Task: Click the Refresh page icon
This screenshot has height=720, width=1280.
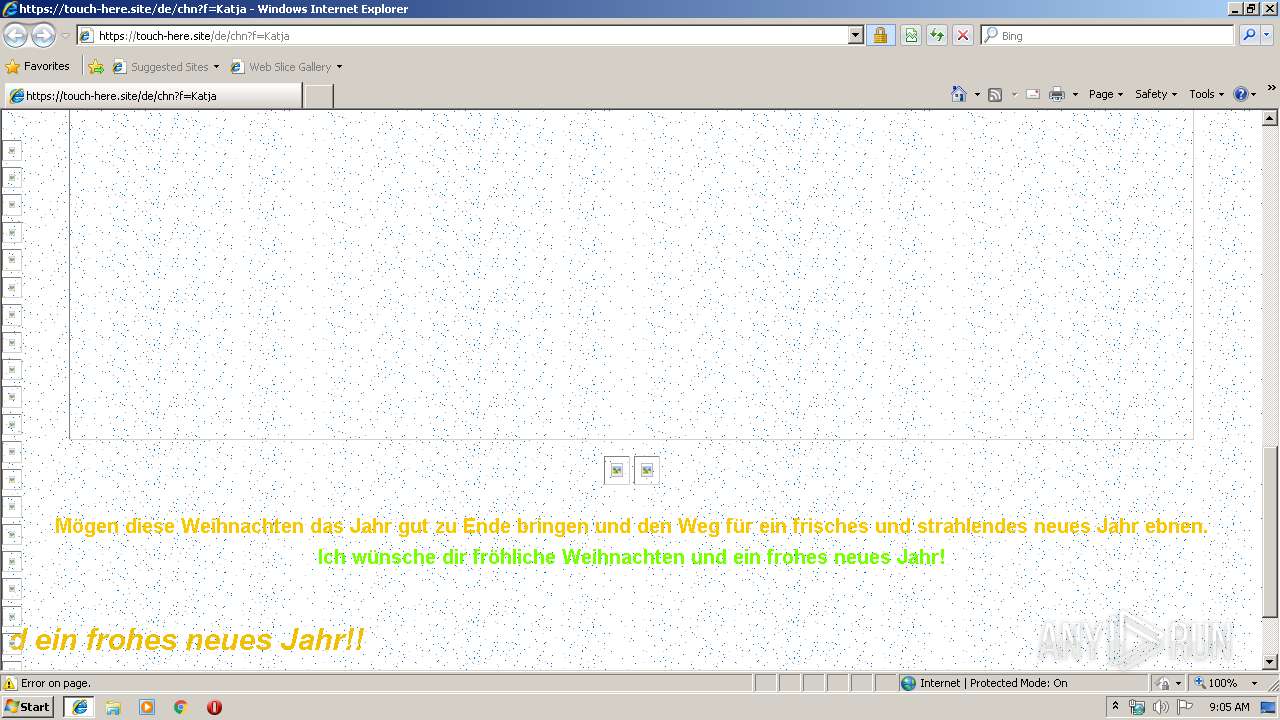Action: coord(937,35)
